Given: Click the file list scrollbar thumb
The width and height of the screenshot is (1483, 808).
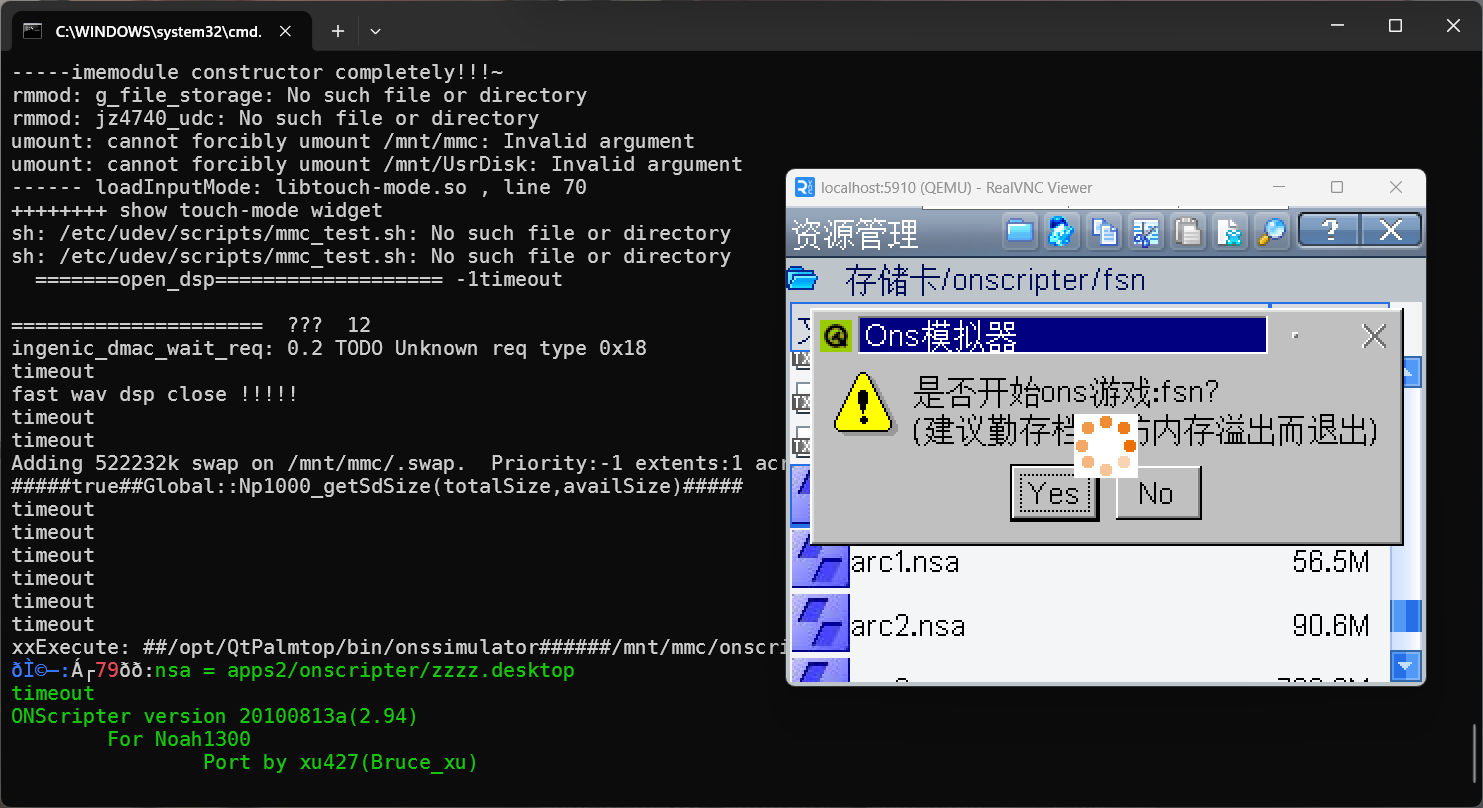Looking at the screenshot, I should 1407,614.
